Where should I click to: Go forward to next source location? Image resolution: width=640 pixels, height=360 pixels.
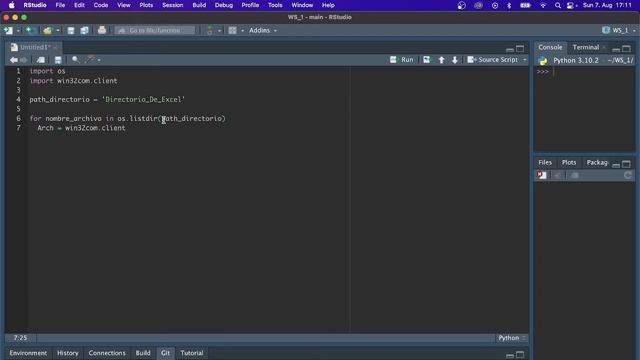click(x=24, y=60)
